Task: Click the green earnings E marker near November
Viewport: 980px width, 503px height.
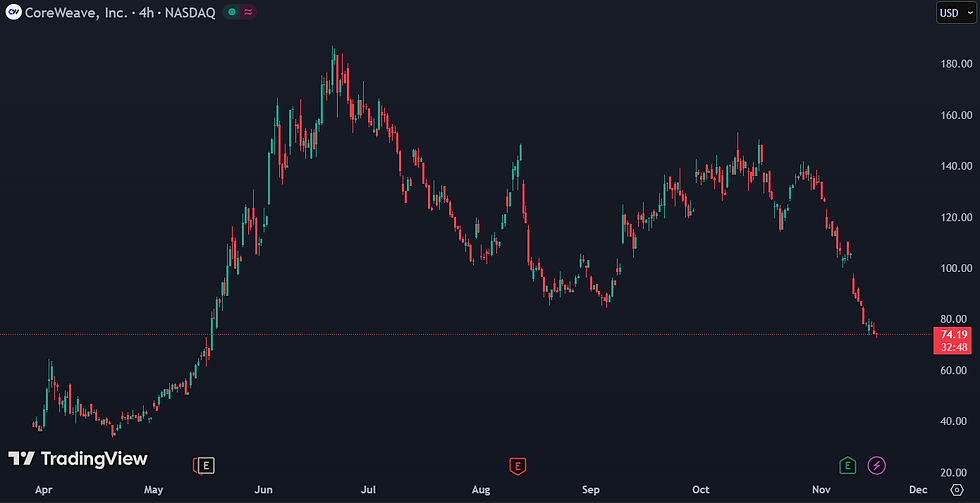Action: click(x=848, y=465)
